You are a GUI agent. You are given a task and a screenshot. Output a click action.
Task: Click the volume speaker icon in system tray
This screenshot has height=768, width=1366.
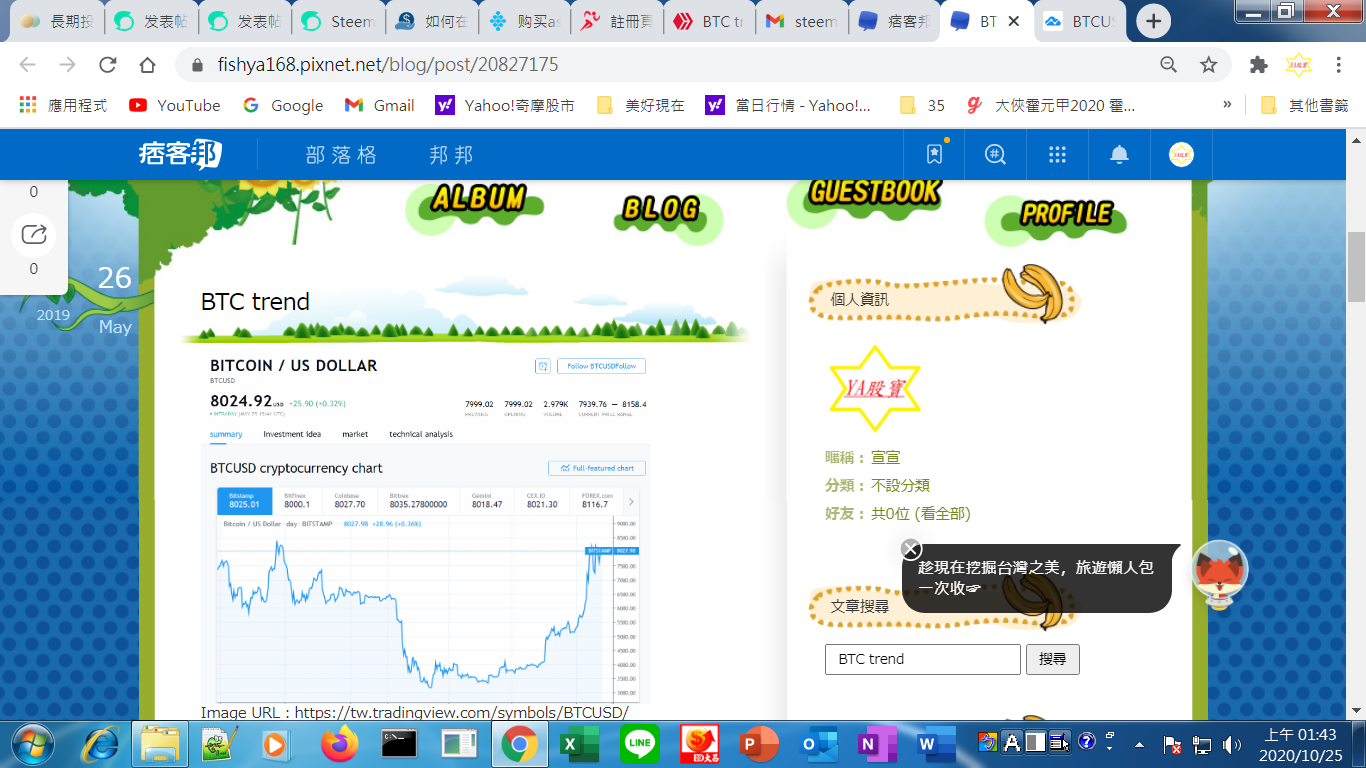click(x=1231, y=745)
